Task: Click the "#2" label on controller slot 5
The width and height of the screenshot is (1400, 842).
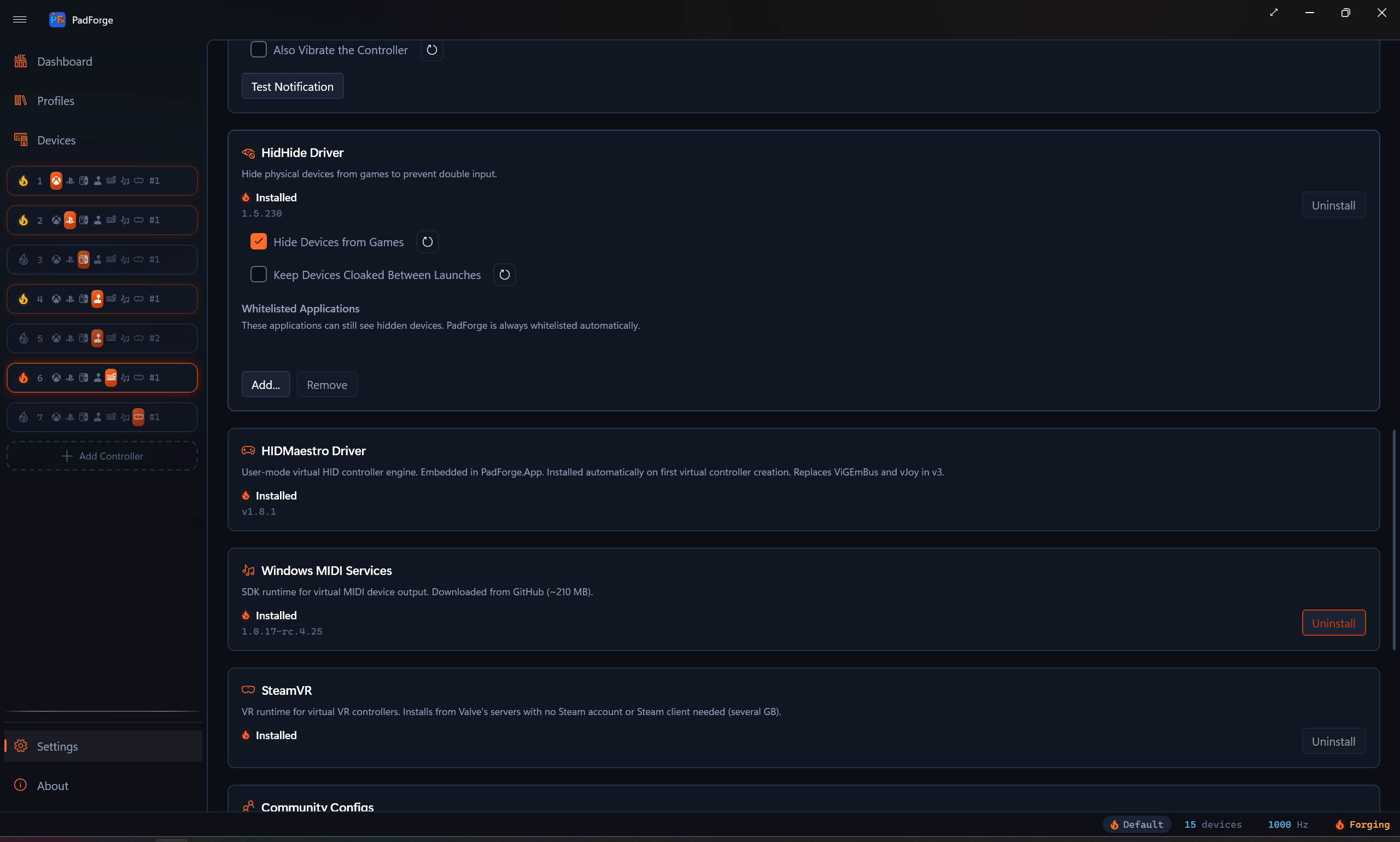Action: [154, 338]
